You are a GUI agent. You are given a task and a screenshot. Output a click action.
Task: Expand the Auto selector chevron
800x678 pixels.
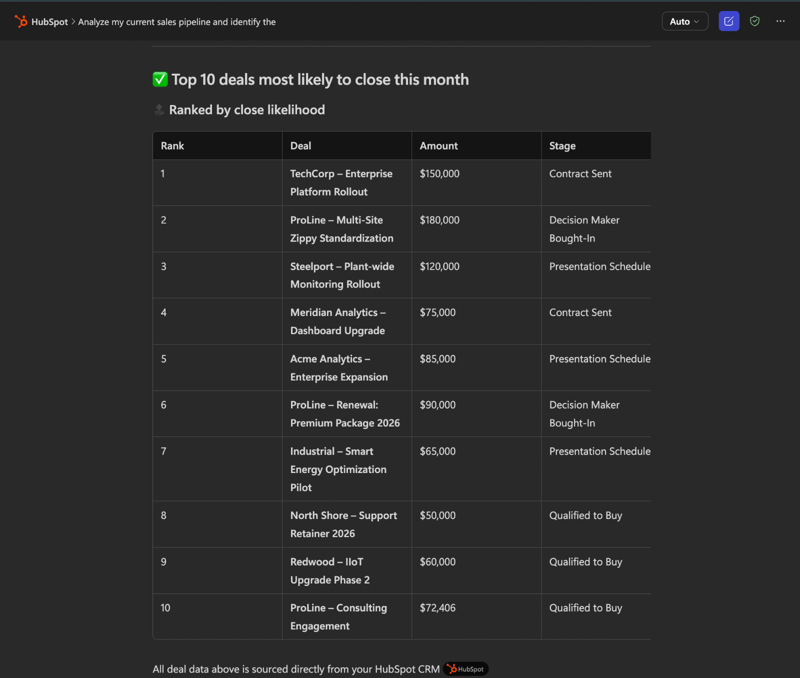[x=696, y=21]
